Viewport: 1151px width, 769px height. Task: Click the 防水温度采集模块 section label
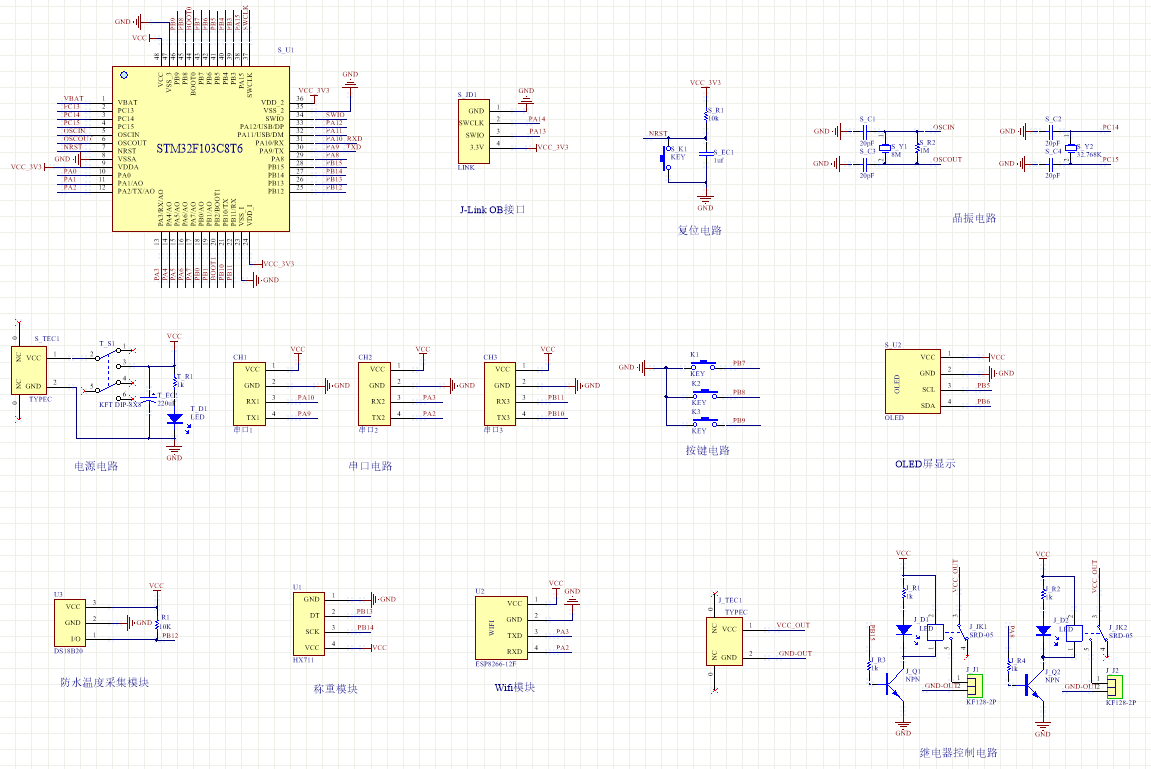click(x=104, y=682)
